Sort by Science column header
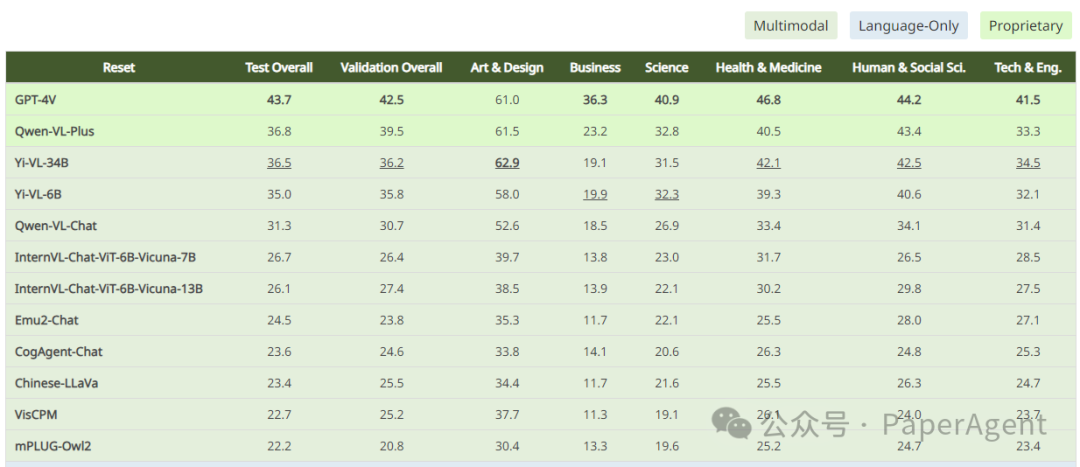Viewport: 1080px width, 467px height. (667, 68)
